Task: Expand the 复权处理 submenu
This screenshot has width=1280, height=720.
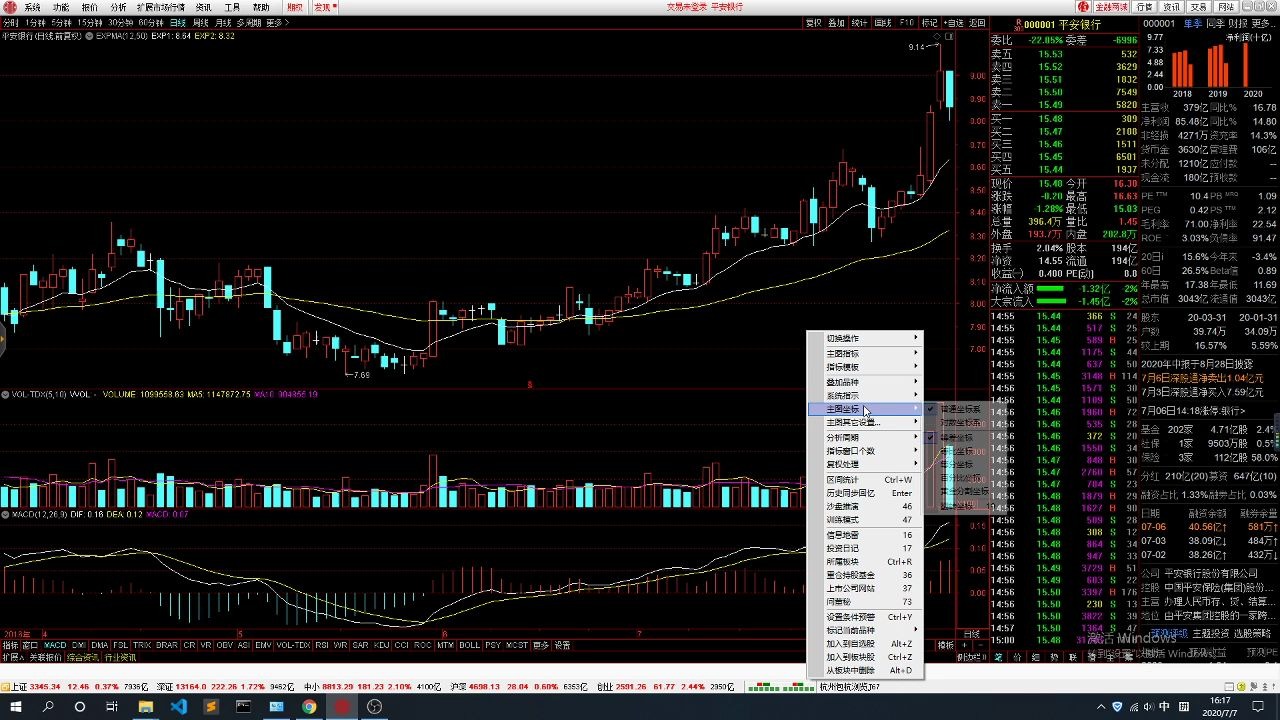Action: (x=865, y=464)
